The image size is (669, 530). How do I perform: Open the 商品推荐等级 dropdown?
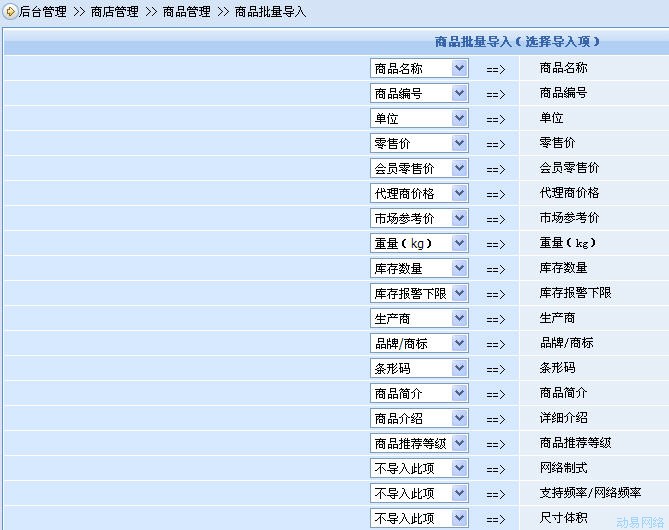point(418,443)
